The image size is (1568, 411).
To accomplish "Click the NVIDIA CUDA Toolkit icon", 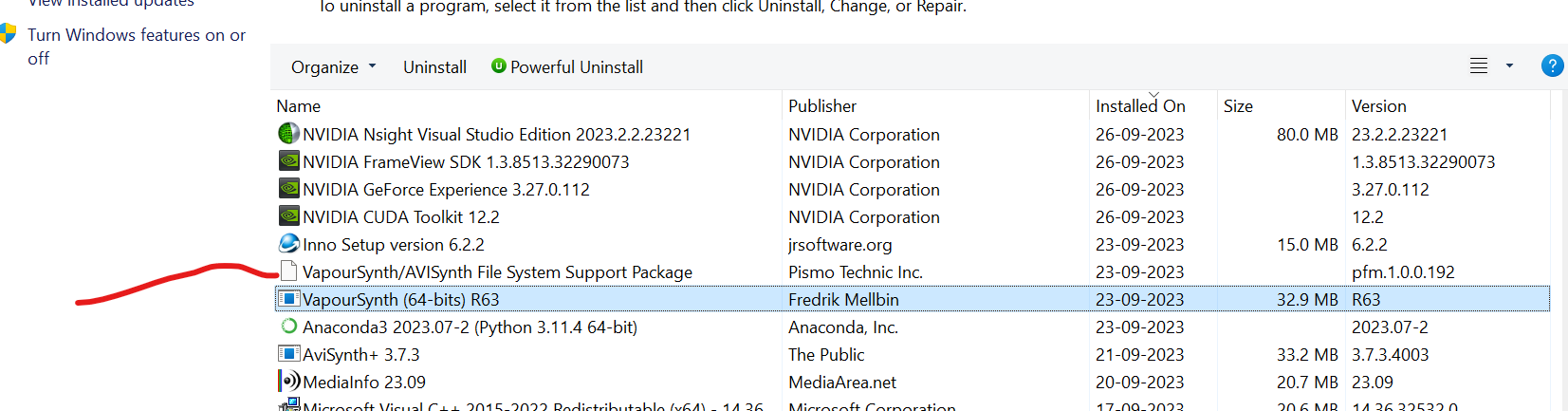I will 288,216.
